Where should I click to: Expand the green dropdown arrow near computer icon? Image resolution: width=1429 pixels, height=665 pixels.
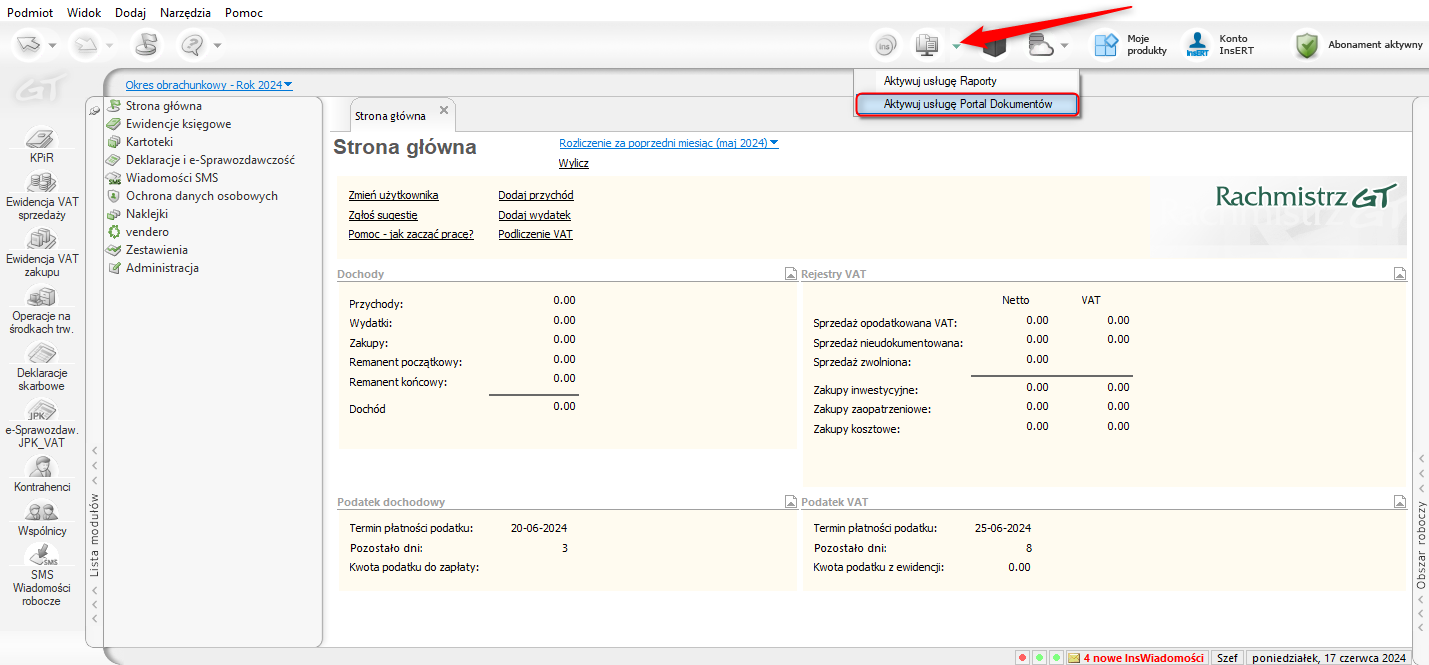coord(957,46)
